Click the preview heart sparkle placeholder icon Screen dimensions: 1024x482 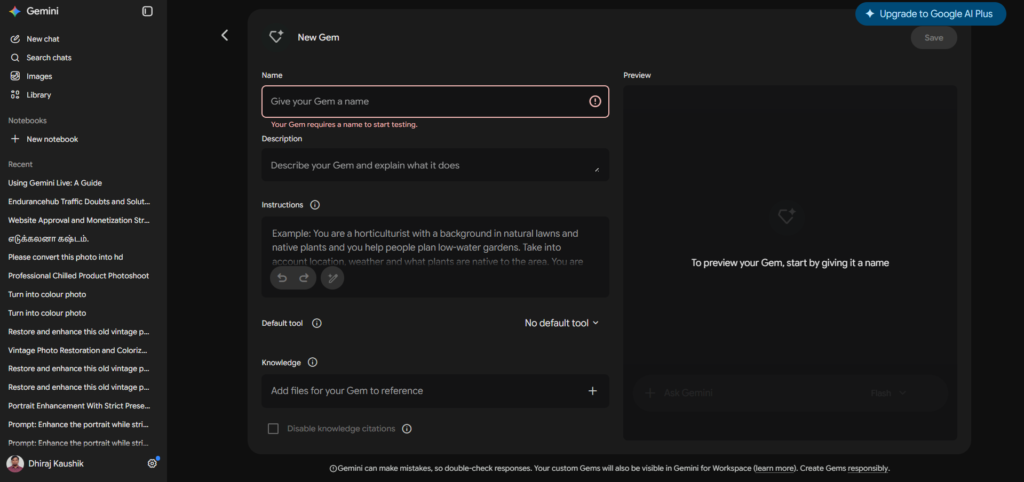pos(786,217)
